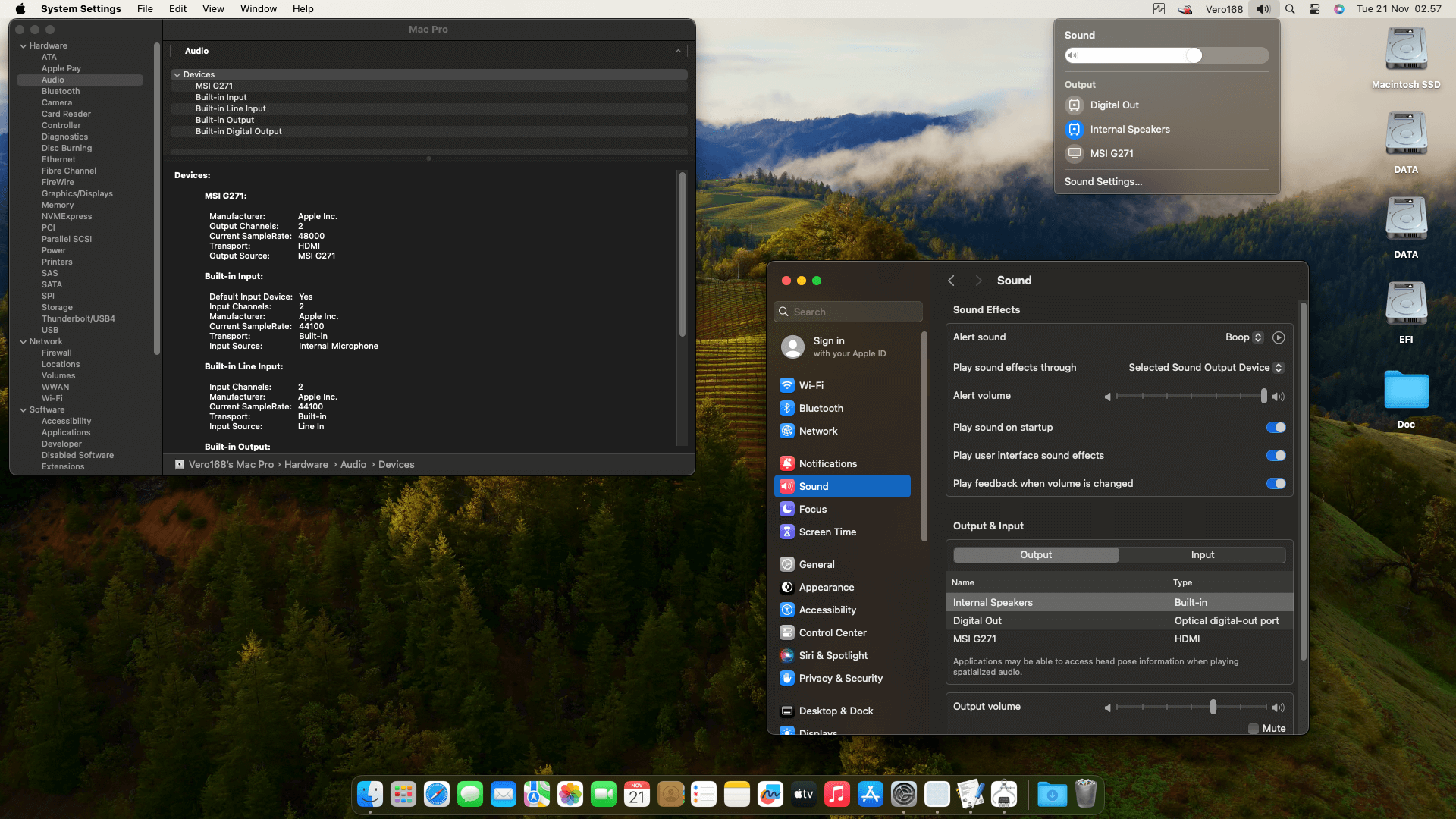Click the Sound icon in settings sidebar
The image size is (1456, 819).
(x=787, y=486)
